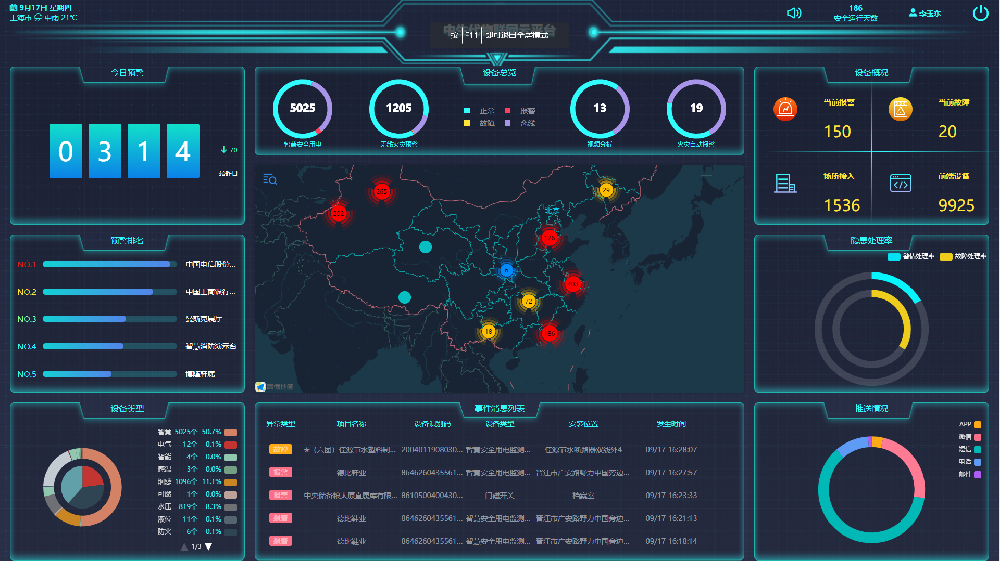This screenshot has height=561, width=1000.
Task: Select the code window icon beside 9925
Action: point(900,183)
